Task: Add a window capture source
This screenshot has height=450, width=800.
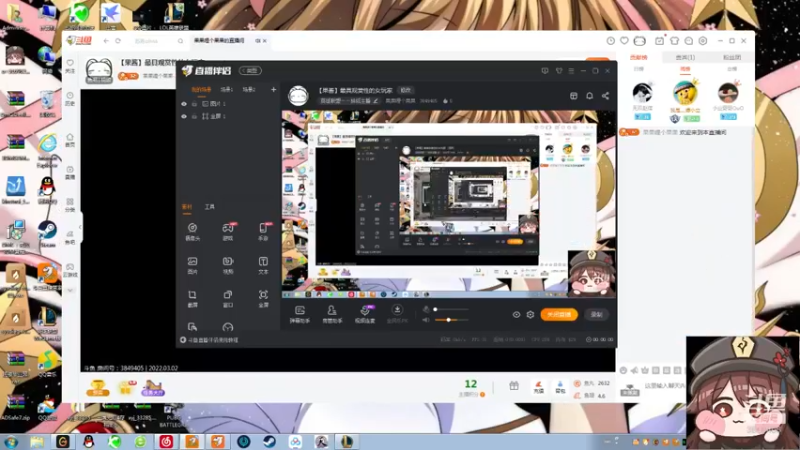Action: [x=228, y=298]
